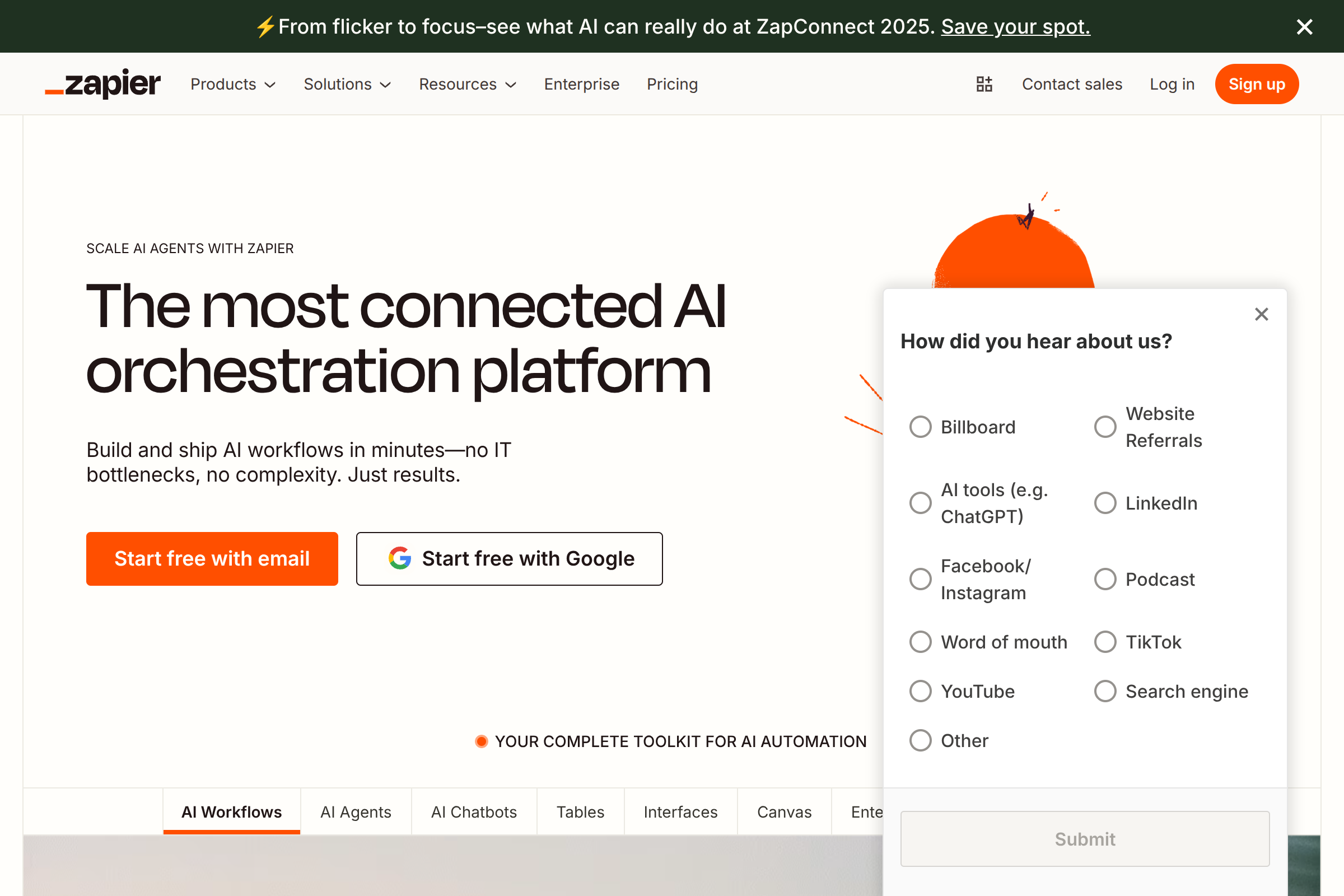
Task: Click Start free with email
Action: click(212, 558)
